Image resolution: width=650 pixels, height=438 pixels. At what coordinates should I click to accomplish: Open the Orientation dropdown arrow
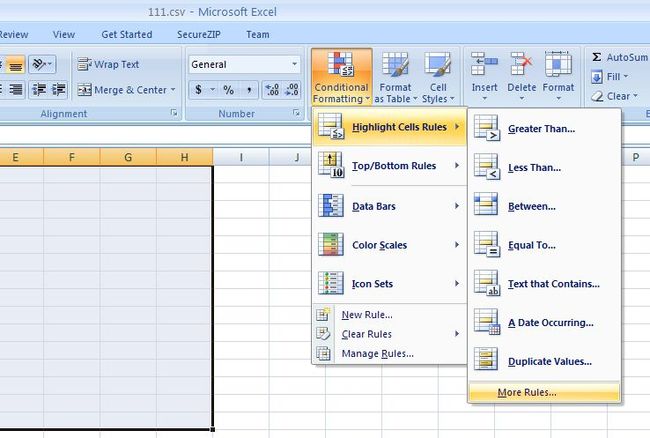click(50, 64)
